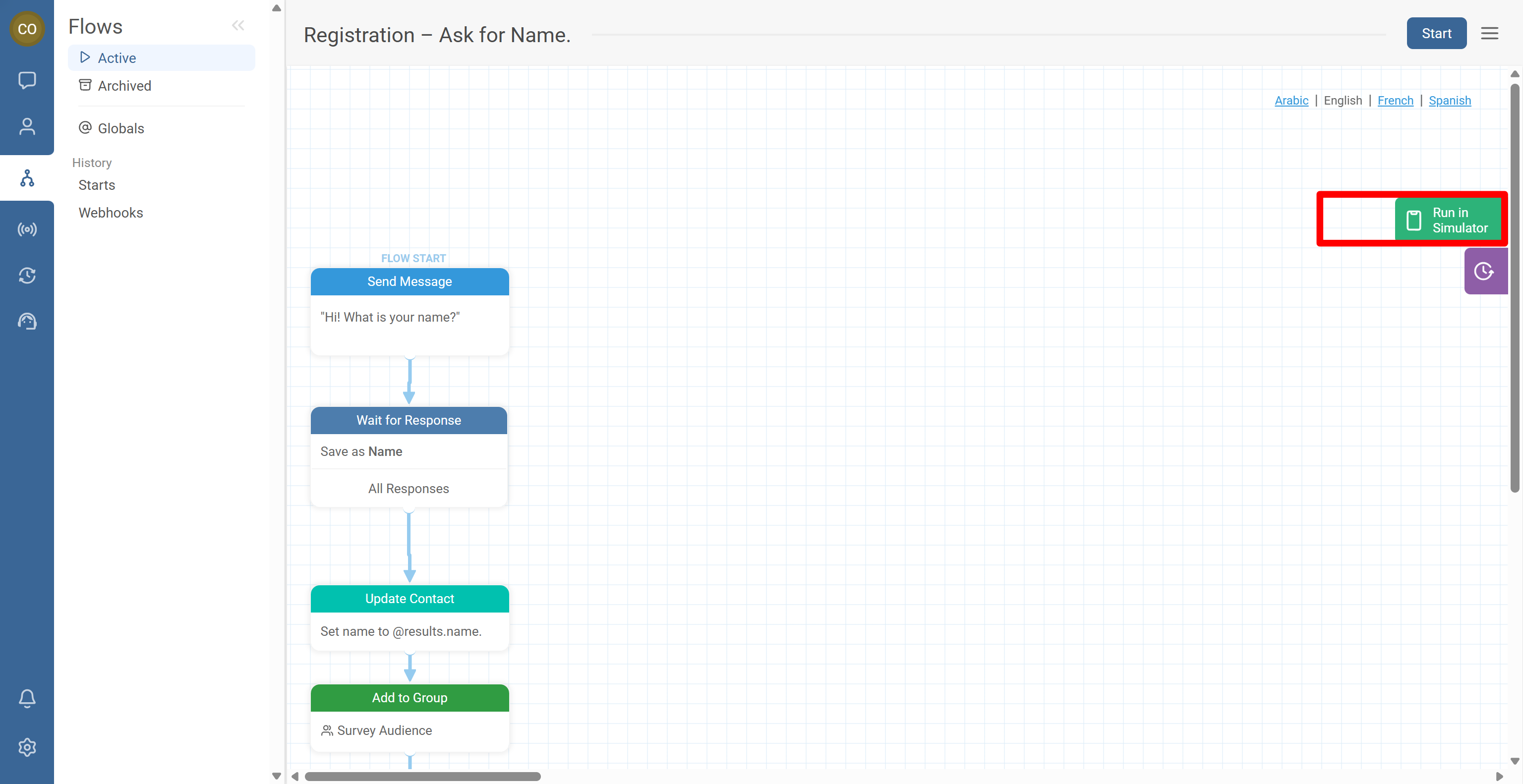Click Run in Simulator button
Screen dimensions: 1523x784
point(1447,220)
